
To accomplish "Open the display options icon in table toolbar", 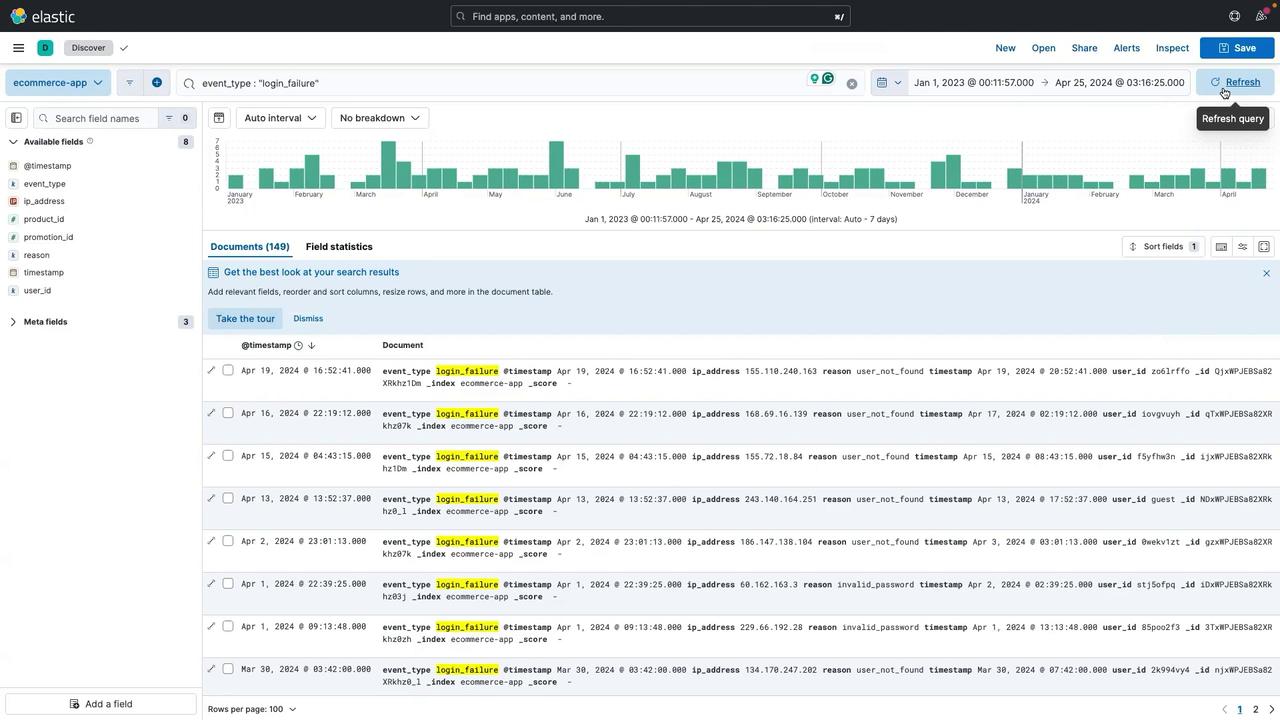I will pyautogui.click(x=1243, y=247).
